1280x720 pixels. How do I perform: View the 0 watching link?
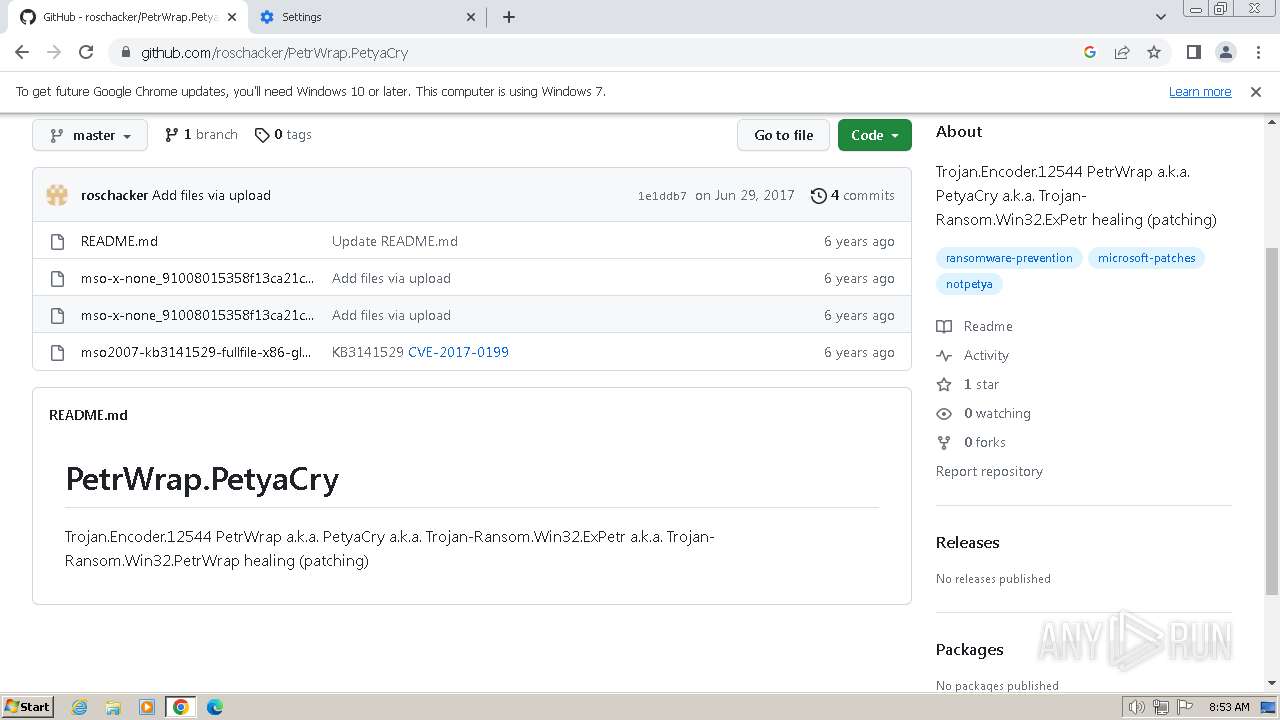tap(984, 413)
